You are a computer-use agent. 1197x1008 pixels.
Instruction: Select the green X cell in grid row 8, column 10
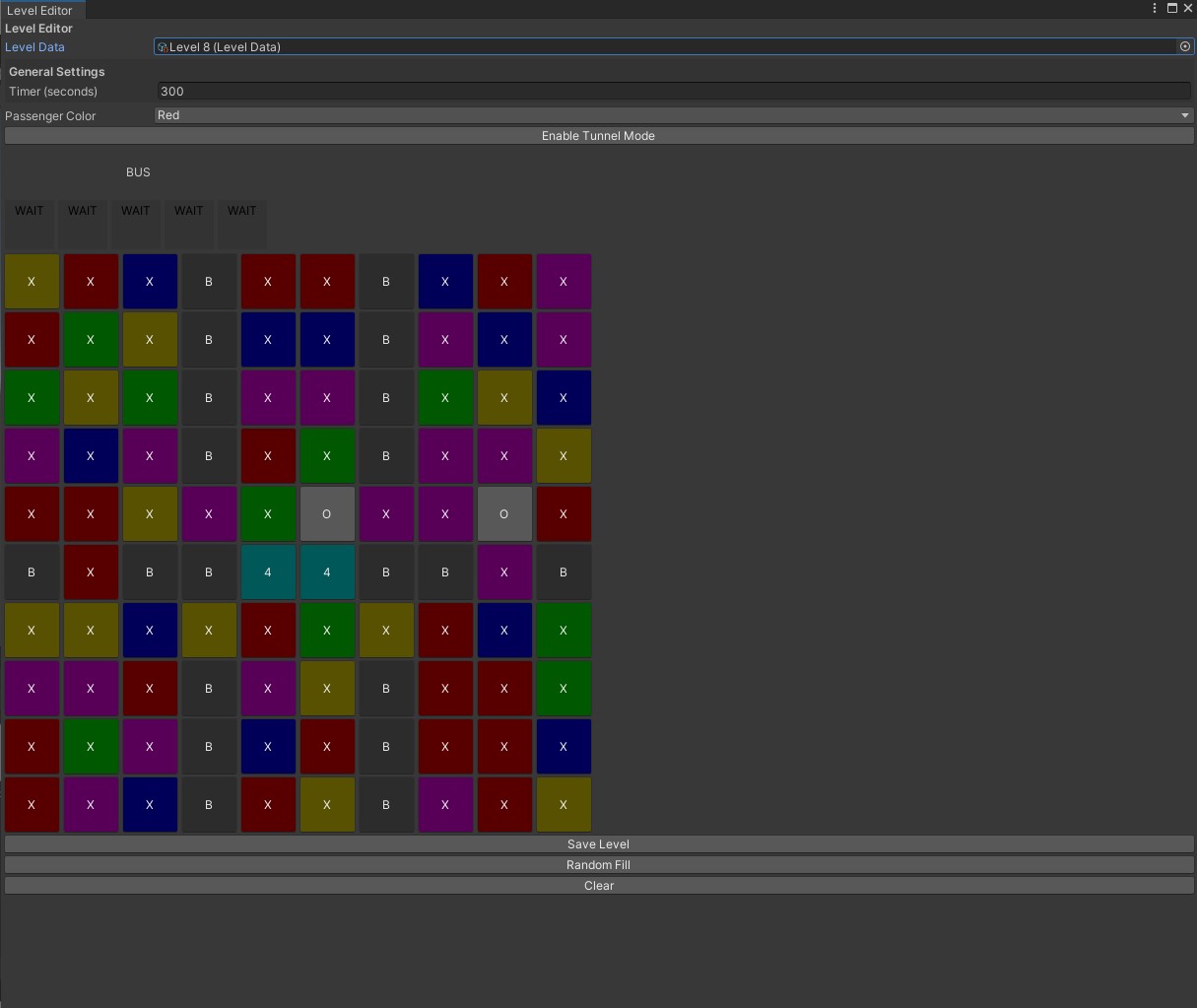pyautogui.click(x=564, y=689)
